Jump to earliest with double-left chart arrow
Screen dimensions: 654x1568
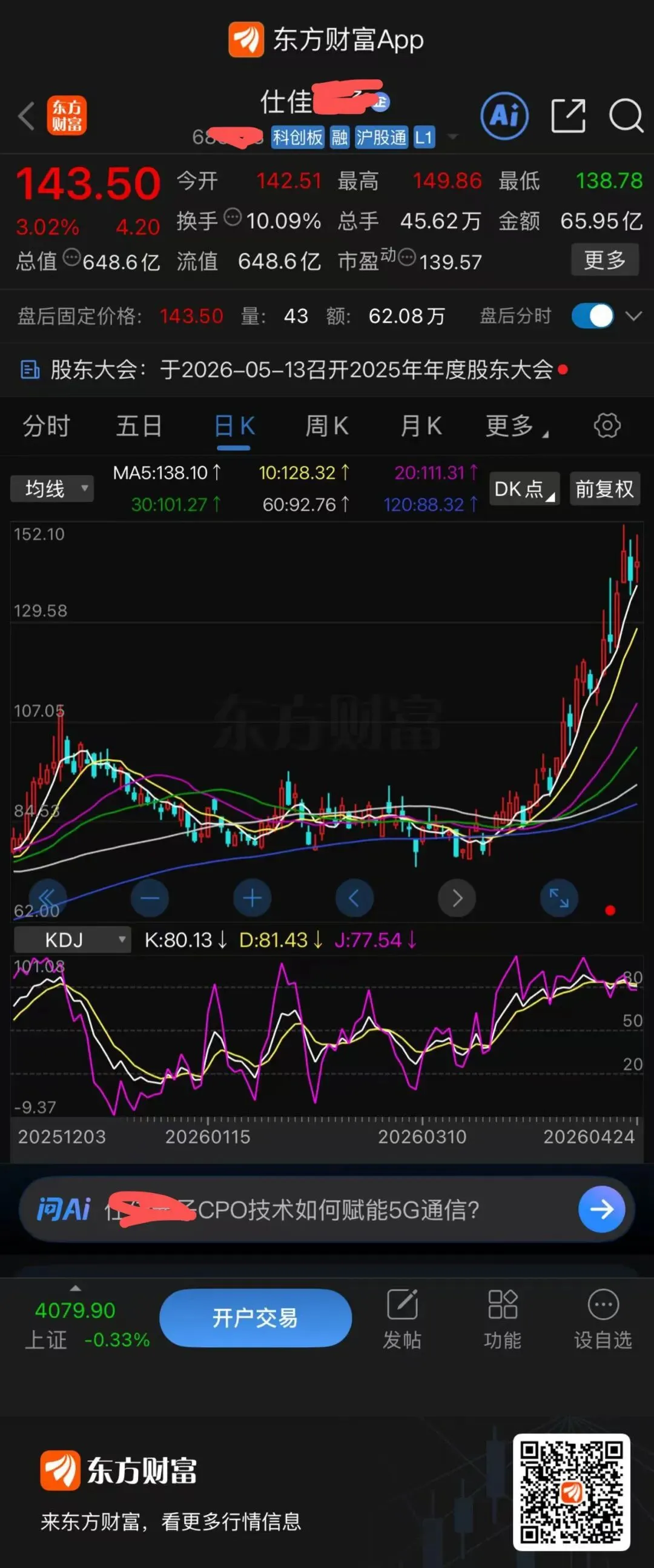pyautogui.click(x=47, y=898)
